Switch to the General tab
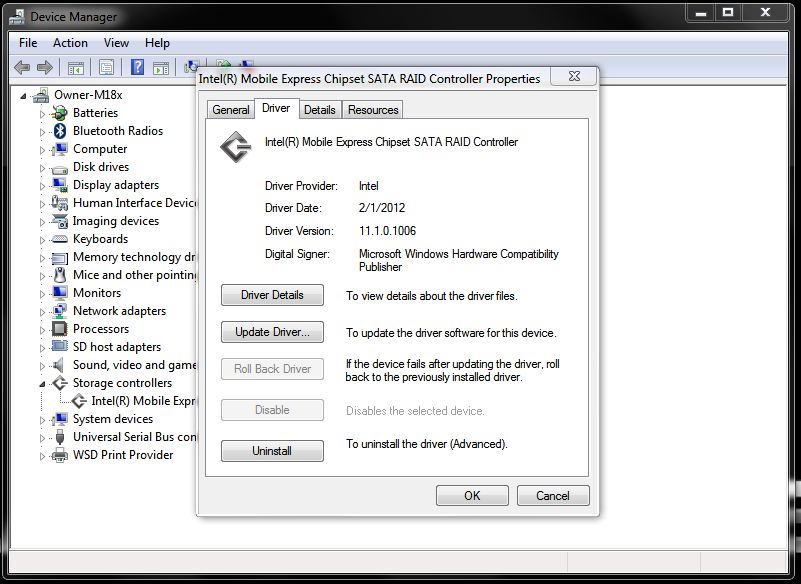This screenshot has width=801, height=584. (231, 110)
